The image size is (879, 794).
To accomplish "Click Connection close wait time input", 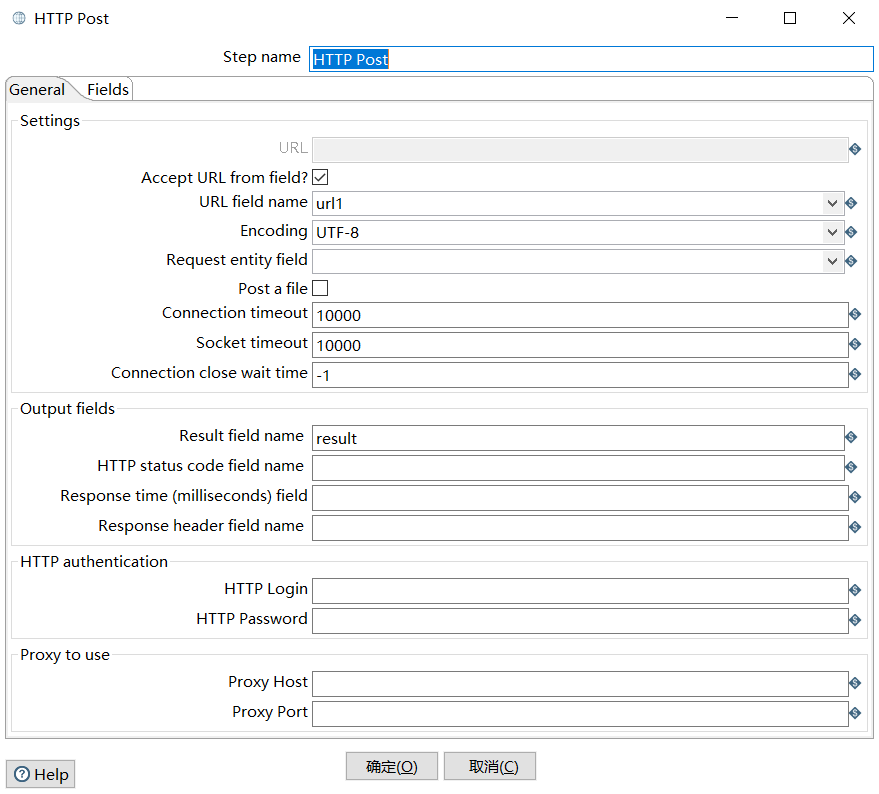I will [x=580, y=375].
